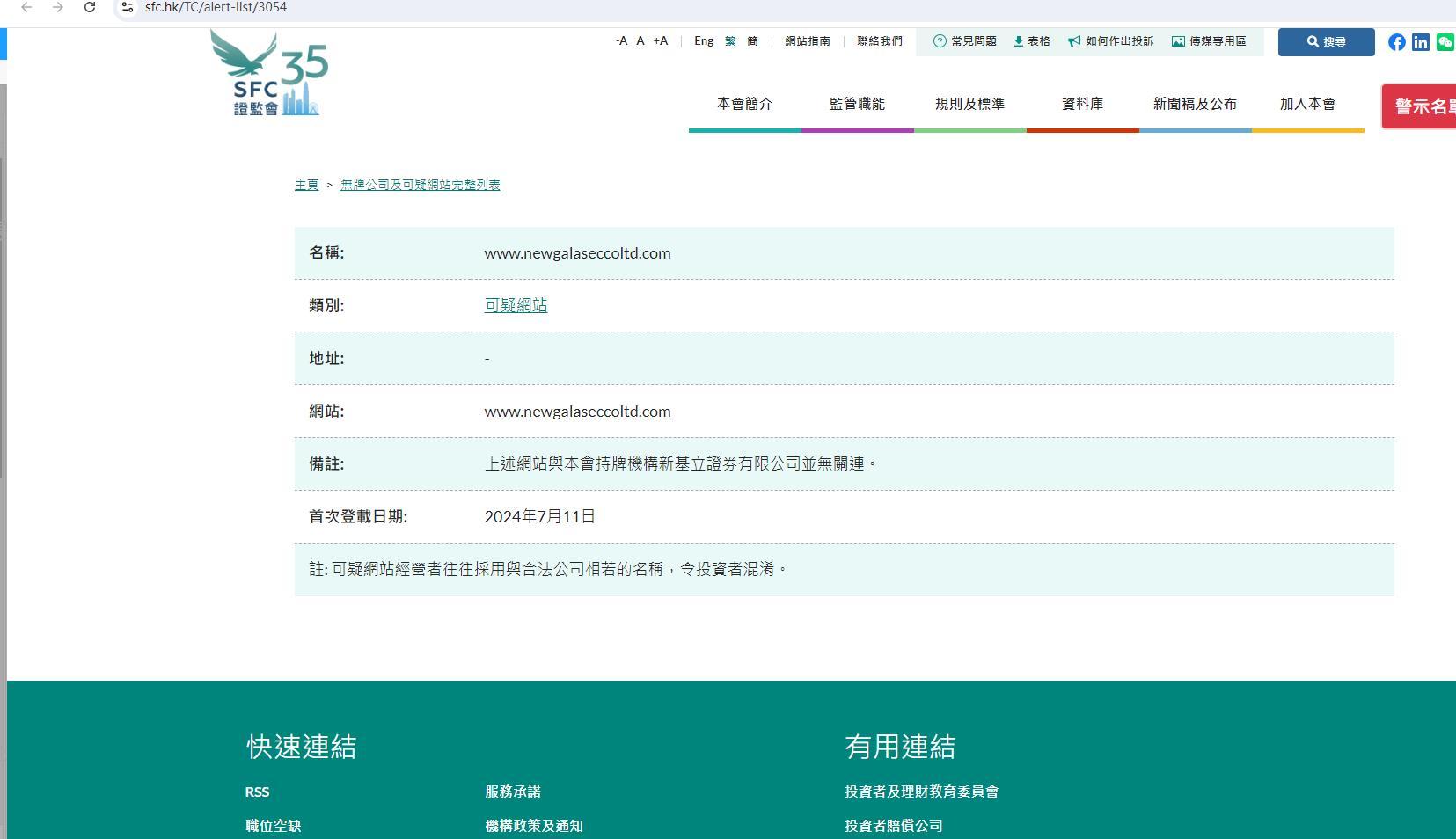Open SFC LinkedIn page icon
1456x839 pixels.
click(1421, 42)
